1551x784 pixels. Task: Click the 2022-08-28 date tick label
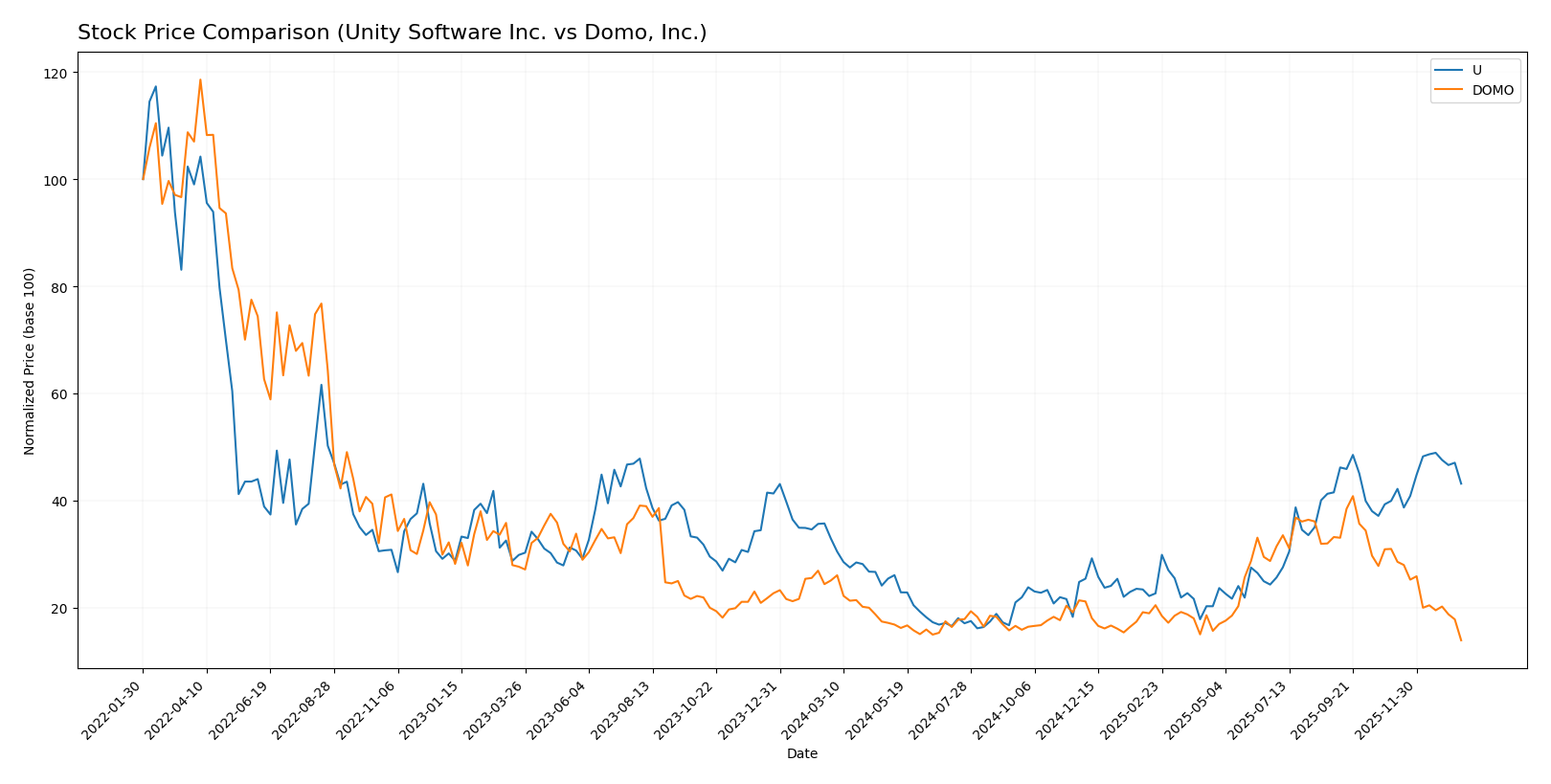click(303, 710)
